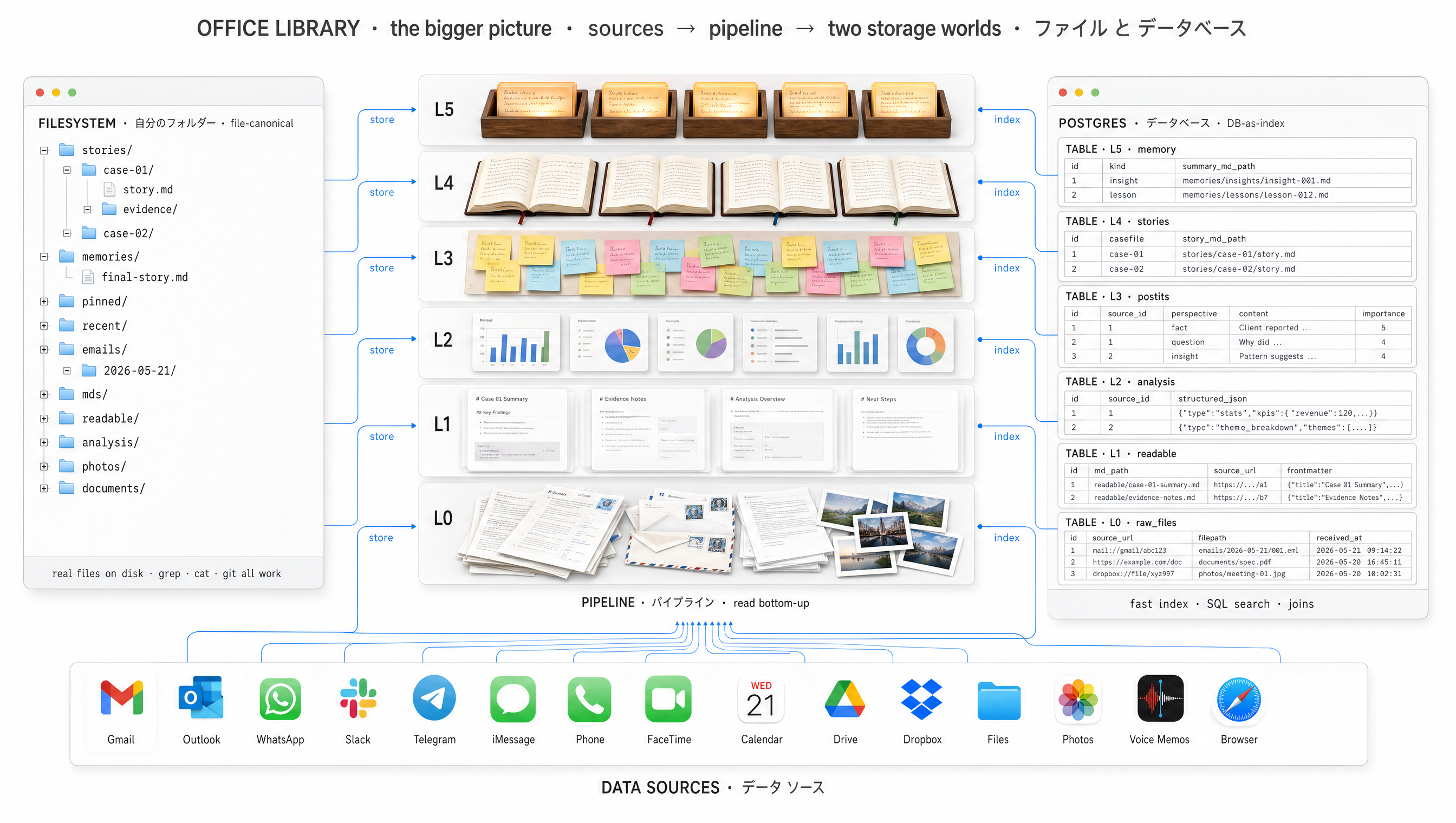Select the photos/ folder icon
Image resolution: width=1456 pixels, height=823 pixels.
(67, 466)
